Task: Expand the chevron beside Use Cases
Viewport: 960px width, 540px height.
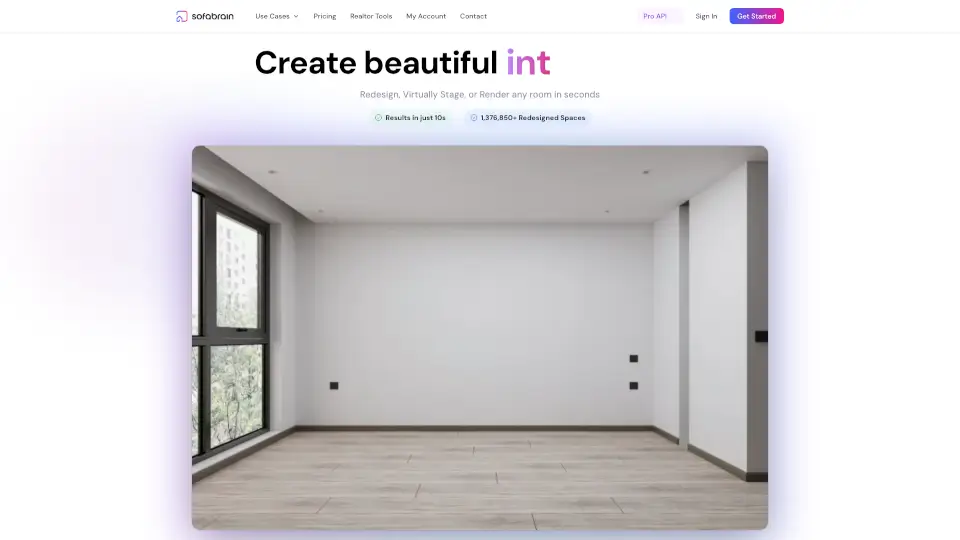Action: (x=296, y=16)
